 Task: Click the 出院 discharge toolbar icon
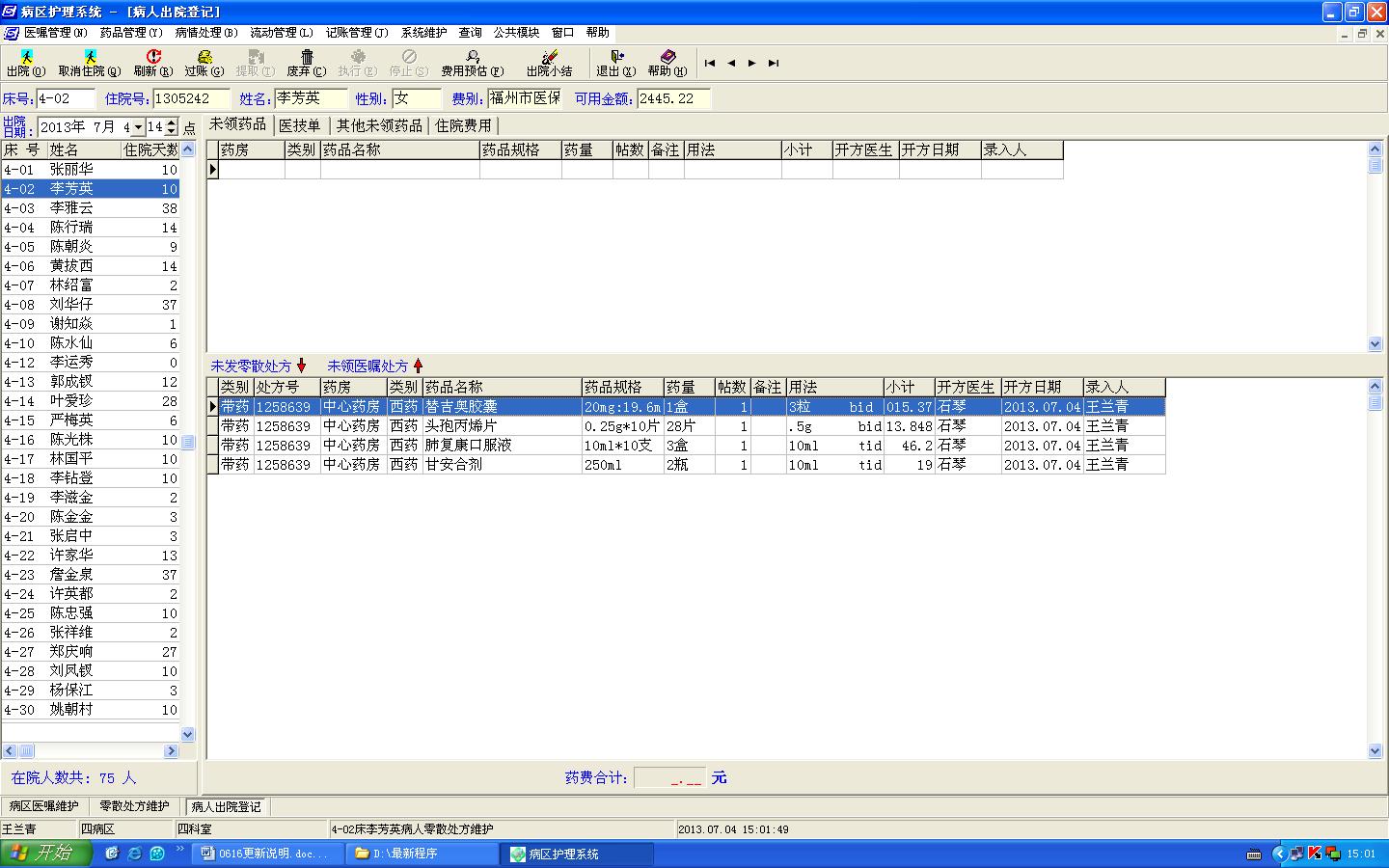[x=26, y=64]
